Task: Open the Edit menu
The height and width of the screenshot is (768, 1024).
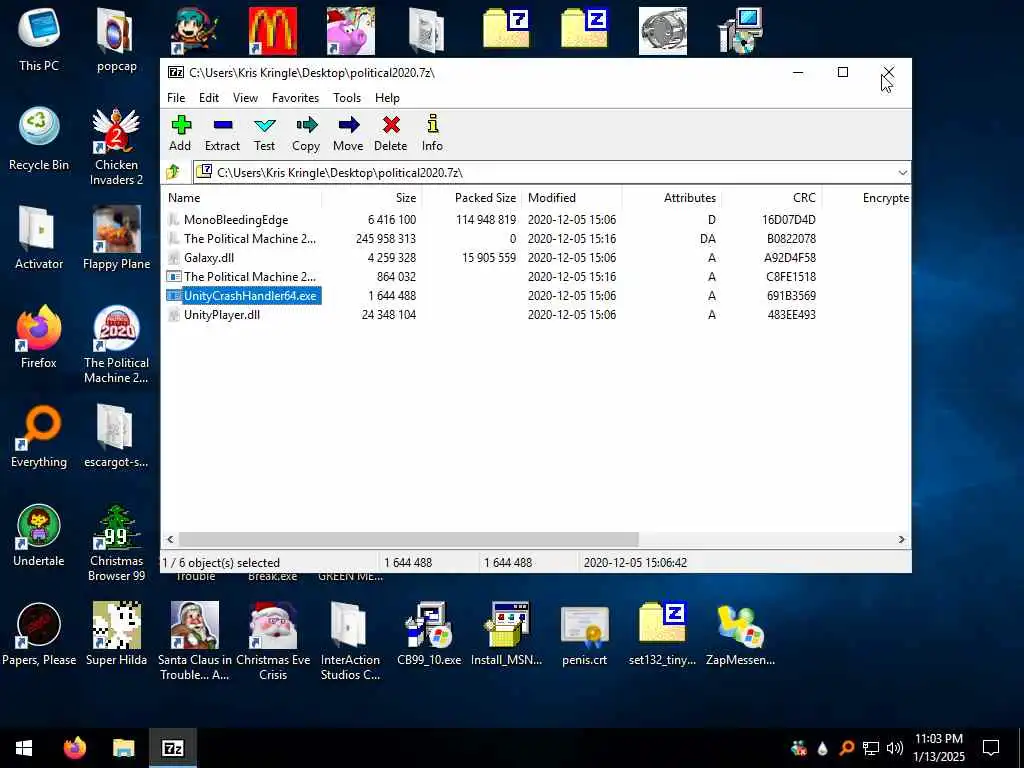Action: click(209, 98)
